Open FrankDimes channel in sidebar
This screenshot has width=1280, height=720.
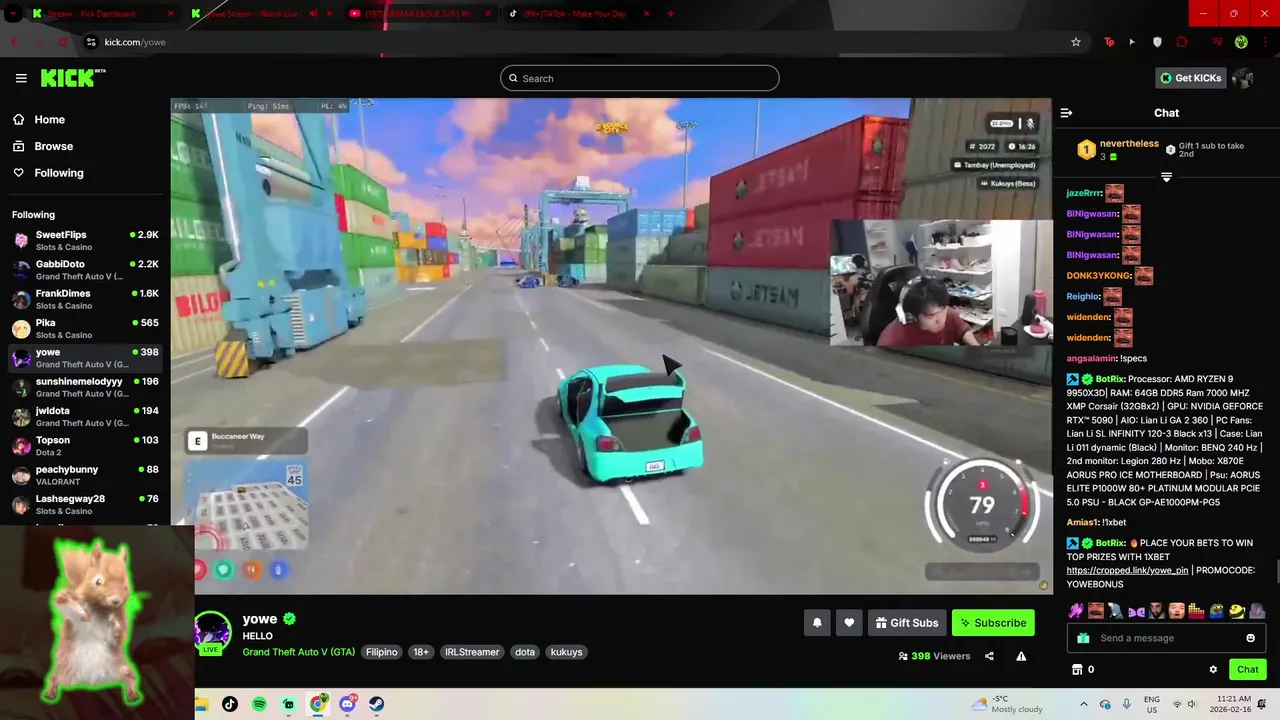coord(85,299)
